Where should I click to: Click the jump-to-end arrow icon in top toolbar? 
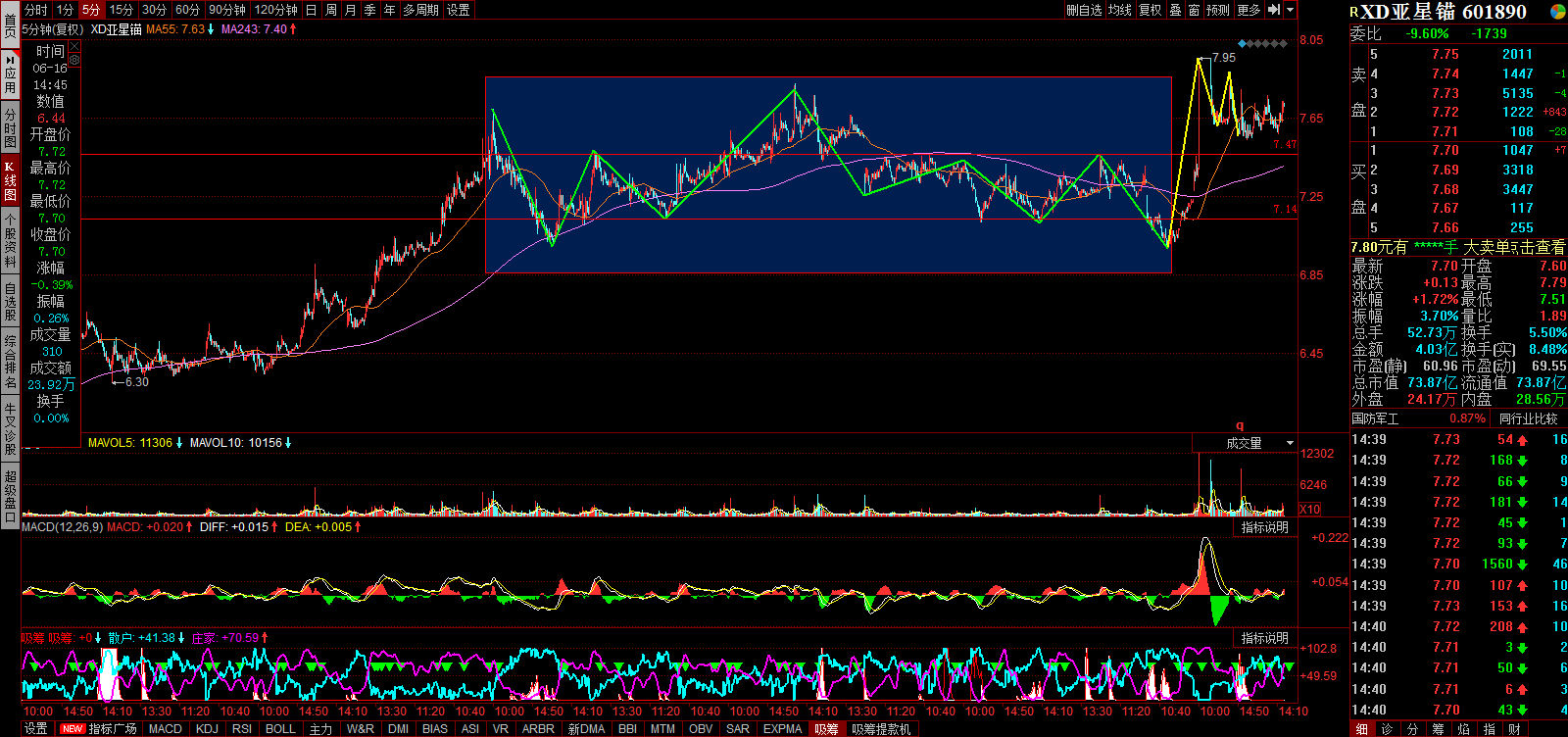coord(1274,10)
